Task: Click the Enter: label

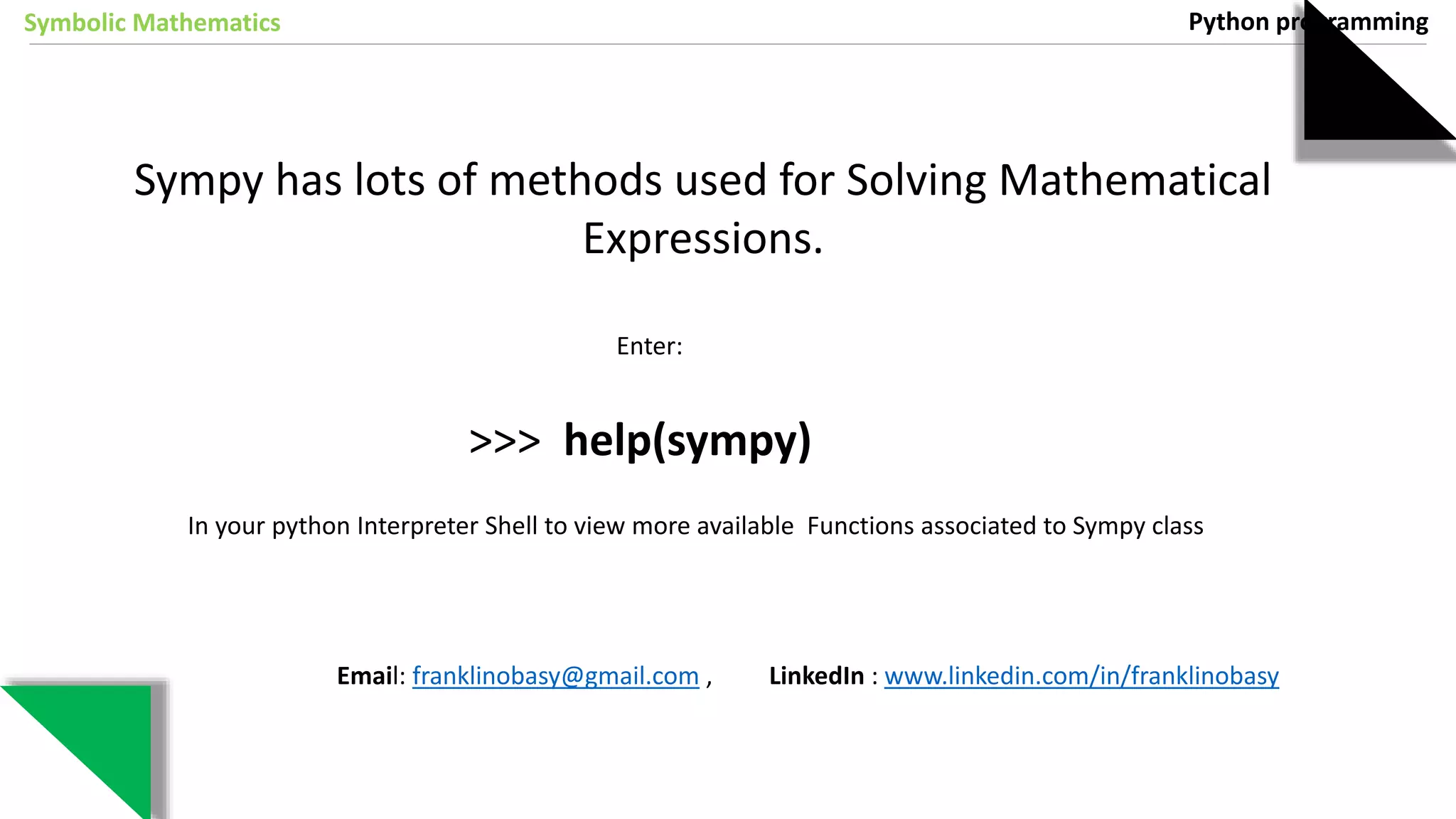Action: click(649, 346)
